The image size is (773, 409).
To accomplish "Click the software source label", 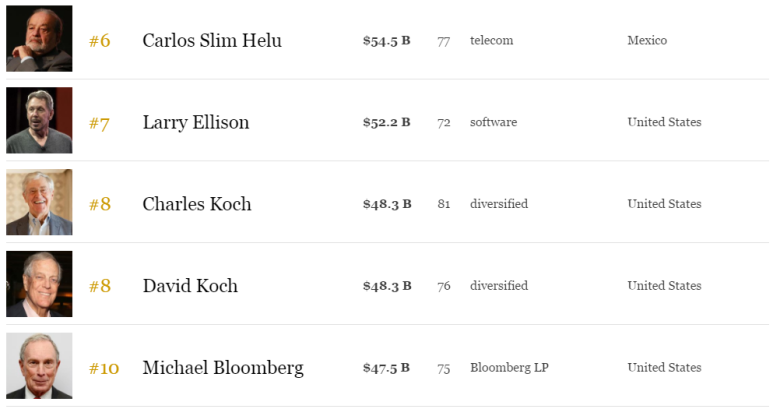I will pyautogui.click(x=493, y=123).
